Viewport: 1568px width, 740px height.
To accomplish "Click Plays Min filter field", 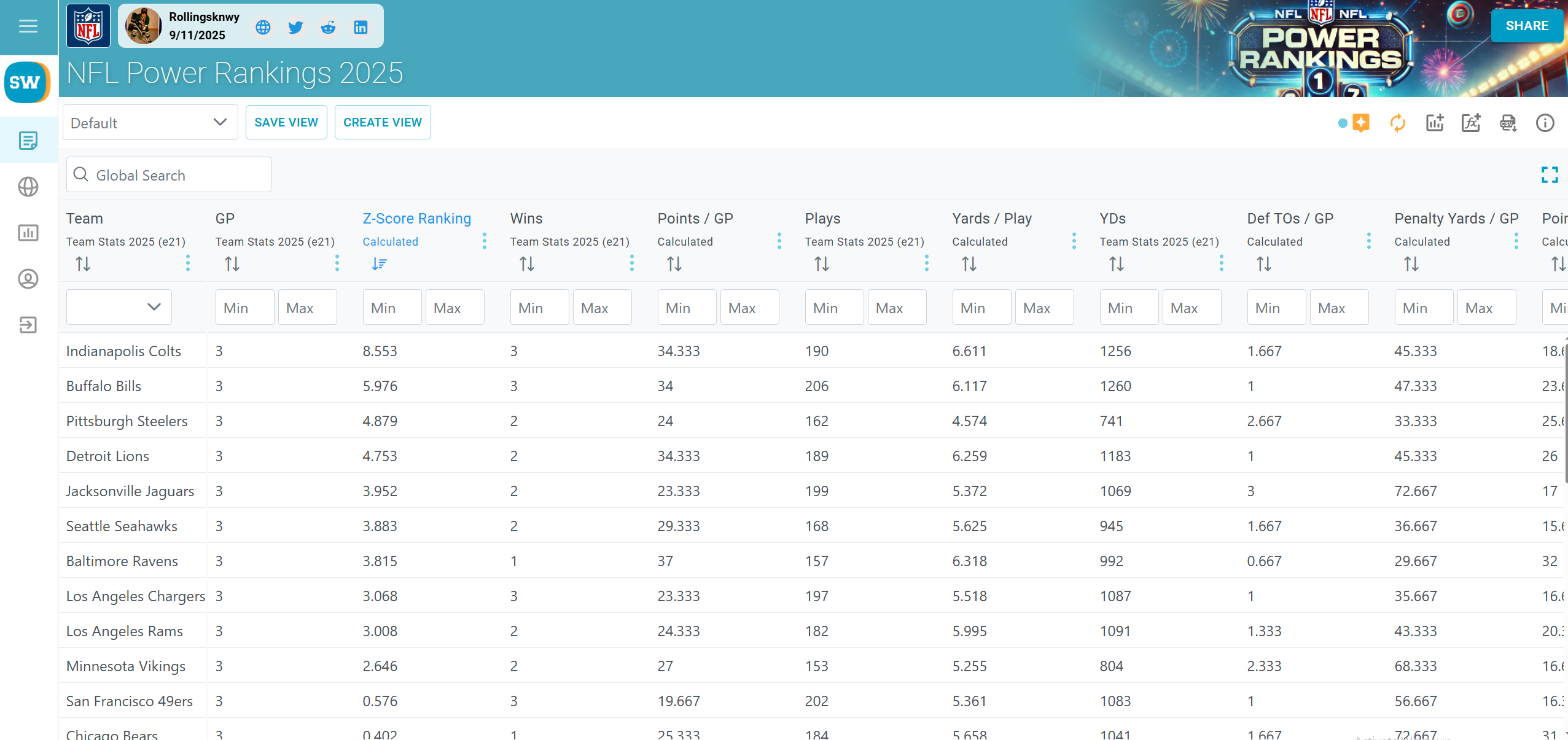I will (834, 307).
